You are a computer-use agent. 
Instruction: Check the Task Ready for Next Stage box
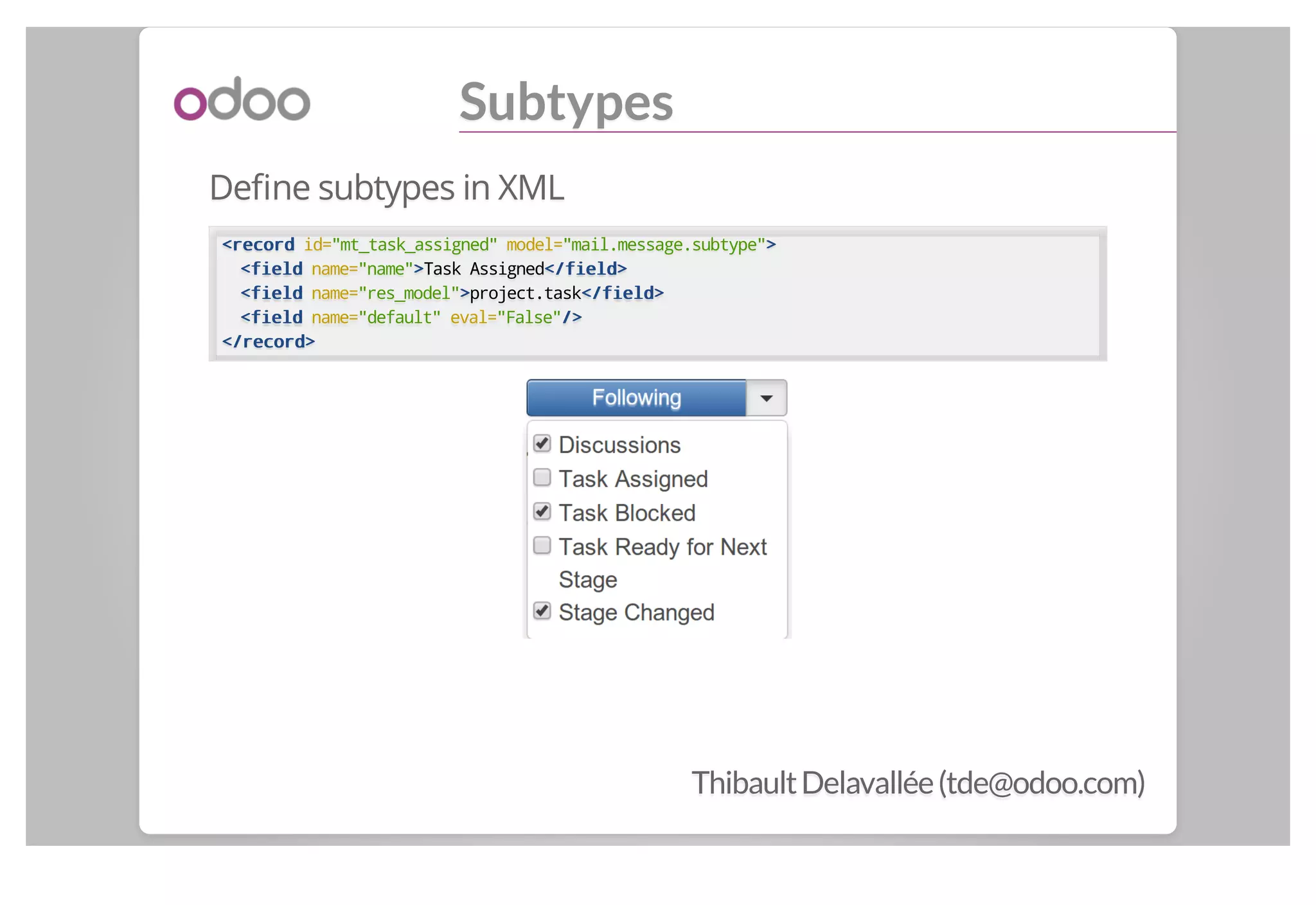[x=542, y=546]
